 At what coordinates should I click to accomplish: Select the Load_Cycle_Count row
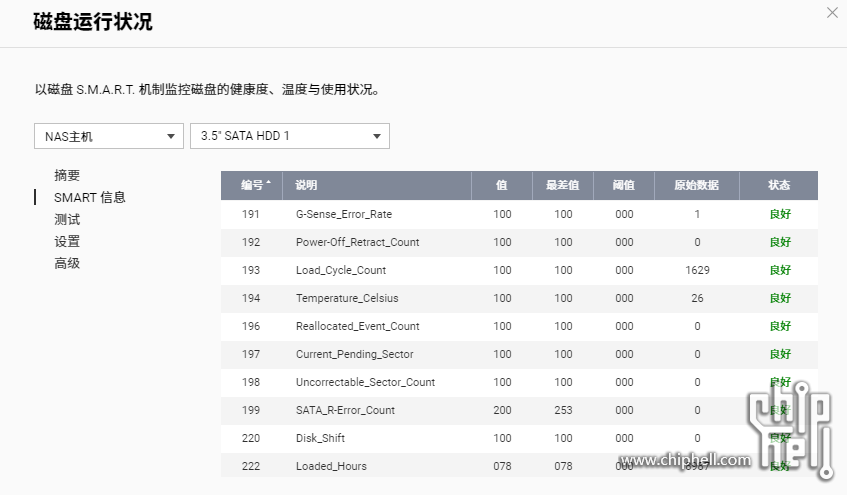coord(519,270)
